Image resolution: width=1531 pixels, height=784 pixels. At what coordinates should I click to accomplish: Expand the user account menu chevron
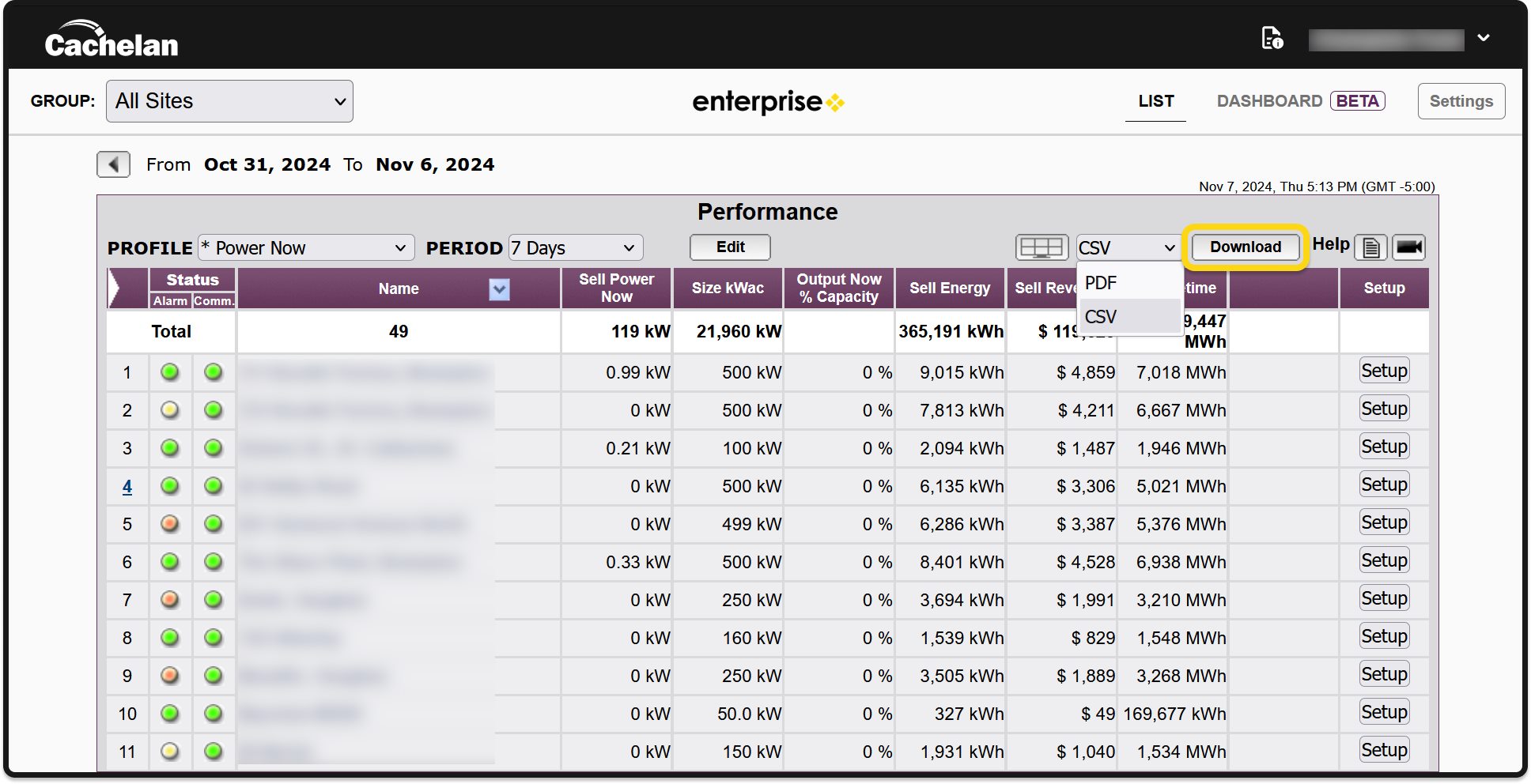pos(1484,38)
